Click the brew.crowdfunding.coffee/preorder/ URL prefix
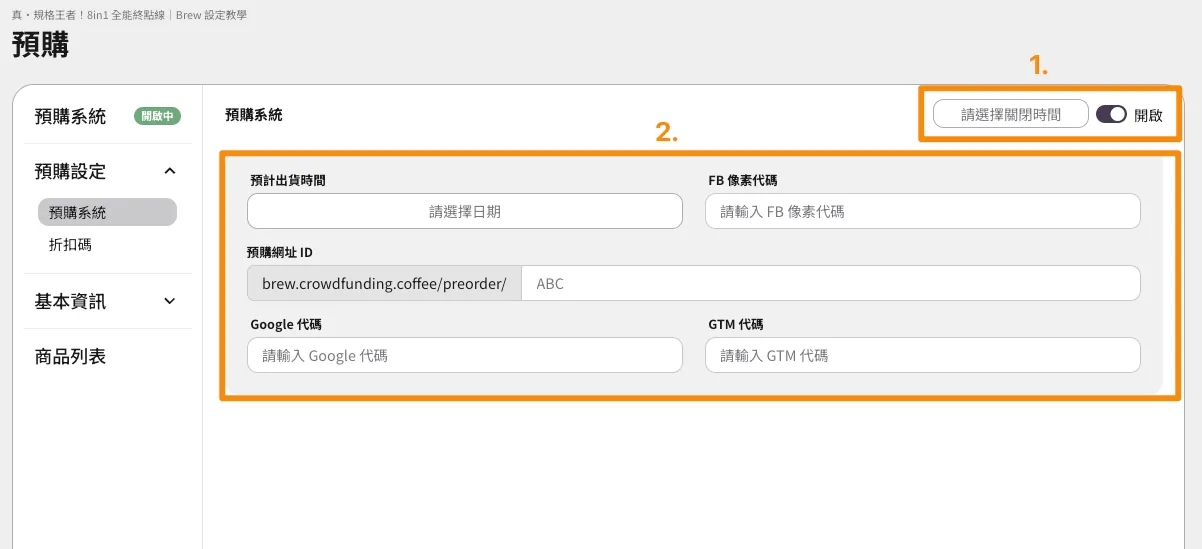 384,283
